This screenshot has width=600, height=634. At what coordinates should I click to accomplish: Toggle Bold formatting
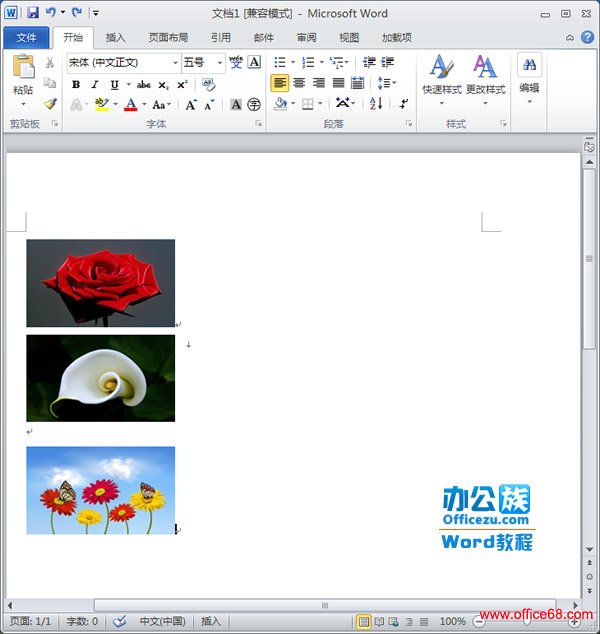pyautogui.click(x=76, y=85)
